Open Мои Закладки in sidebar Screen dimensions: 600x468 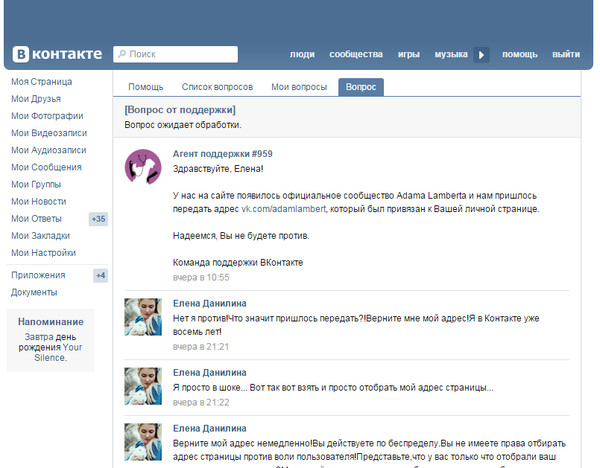pos(41,236)
